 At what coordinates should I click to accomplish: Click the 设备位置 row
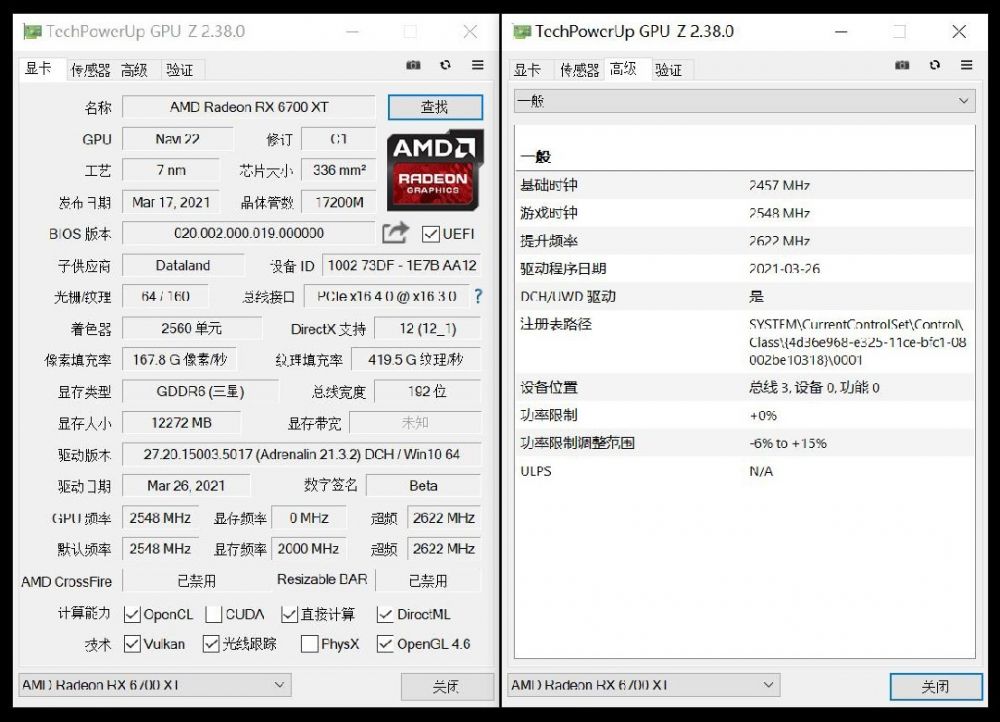tap(744, 387)
